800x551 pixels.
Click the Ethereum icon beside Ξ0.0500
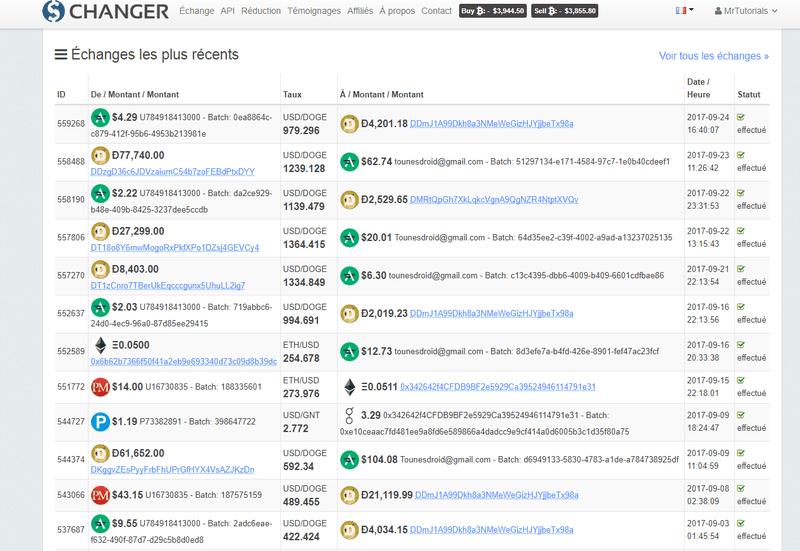coord(100,345)
